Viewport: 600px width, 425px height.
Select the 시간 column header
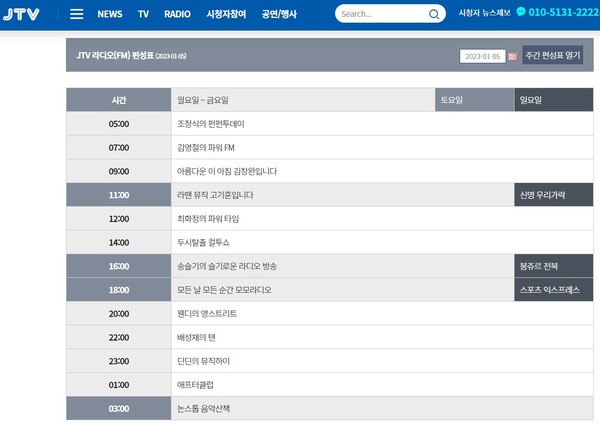tap(119, 100)
